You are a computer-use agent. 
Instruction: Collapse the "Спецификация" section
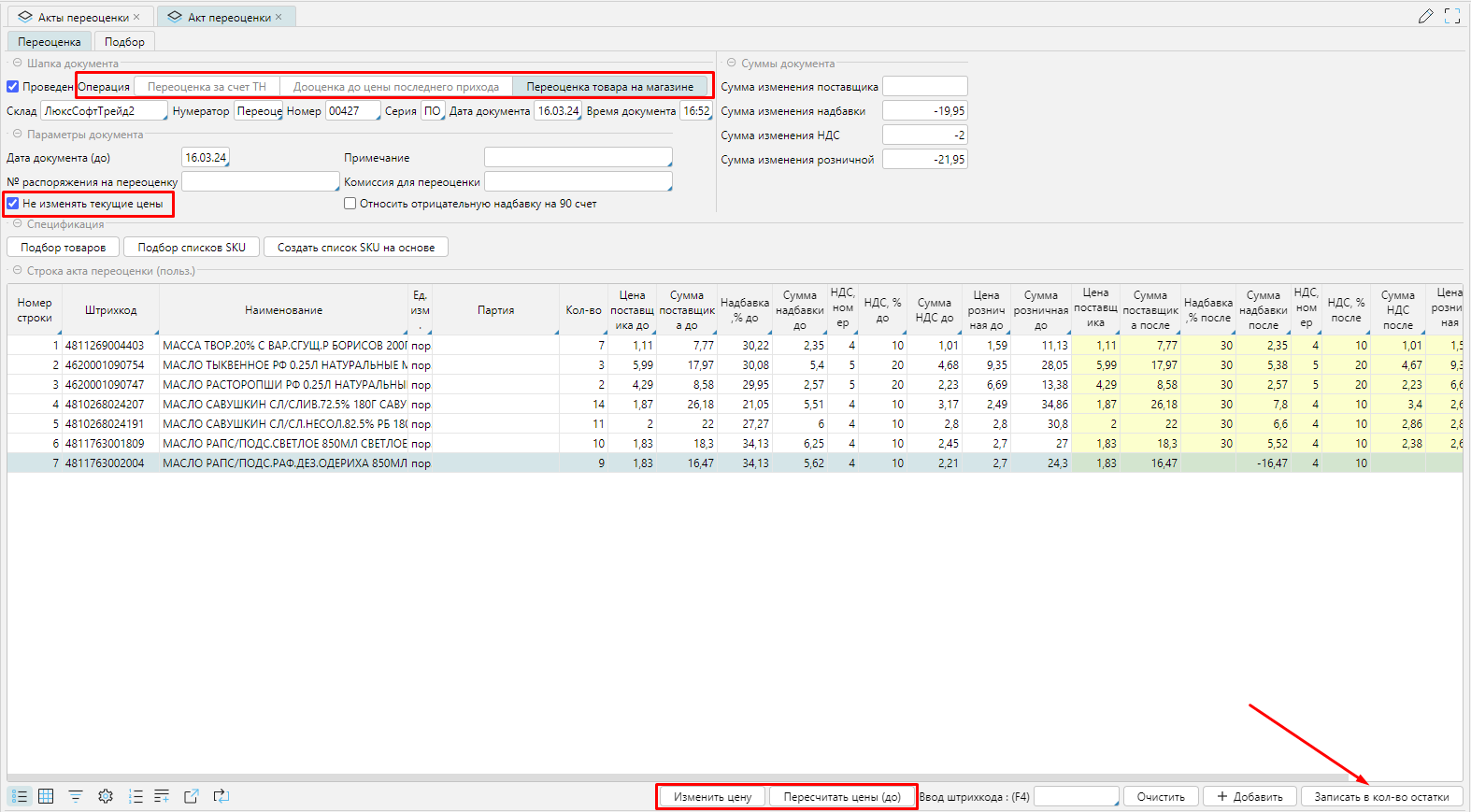pos(17,224)
